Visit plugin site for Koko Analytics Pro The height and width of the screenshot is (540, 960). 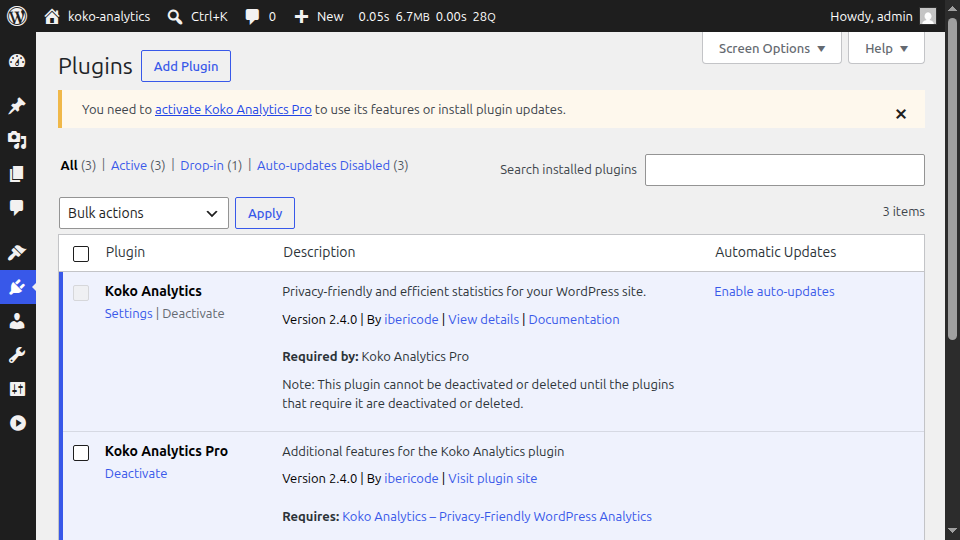[492, 479]
